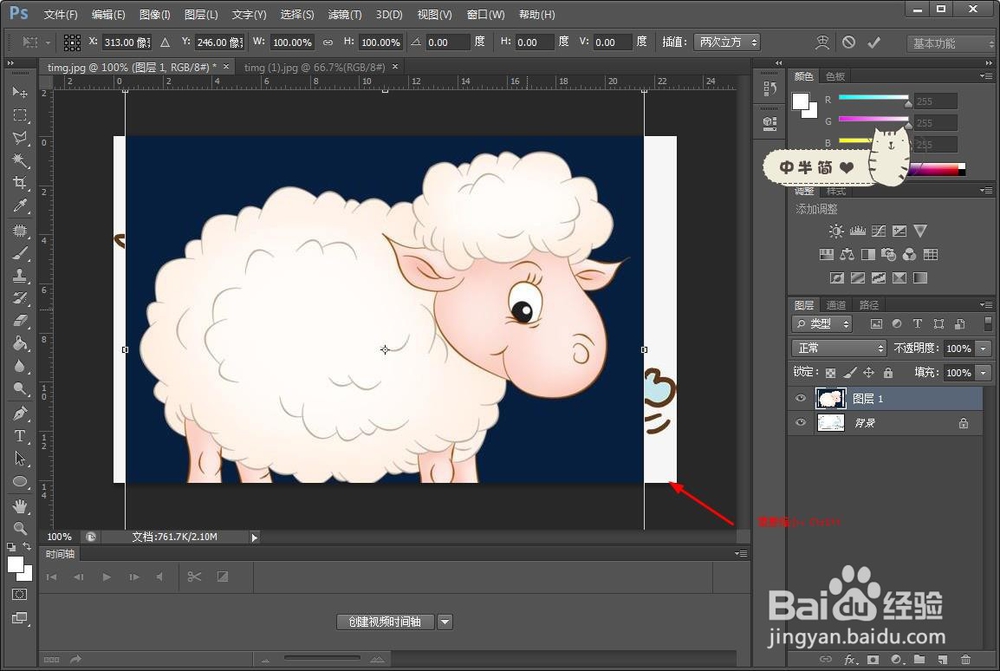Click the layer style fx icon
Viewport: 1000px width, 671px height.
coord(850,659)
